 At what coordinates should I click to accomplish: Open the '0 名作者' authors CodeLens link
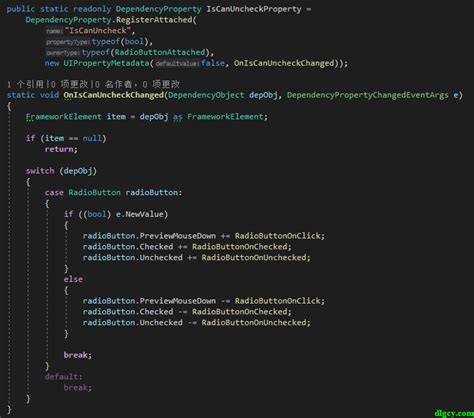(114, 84)
